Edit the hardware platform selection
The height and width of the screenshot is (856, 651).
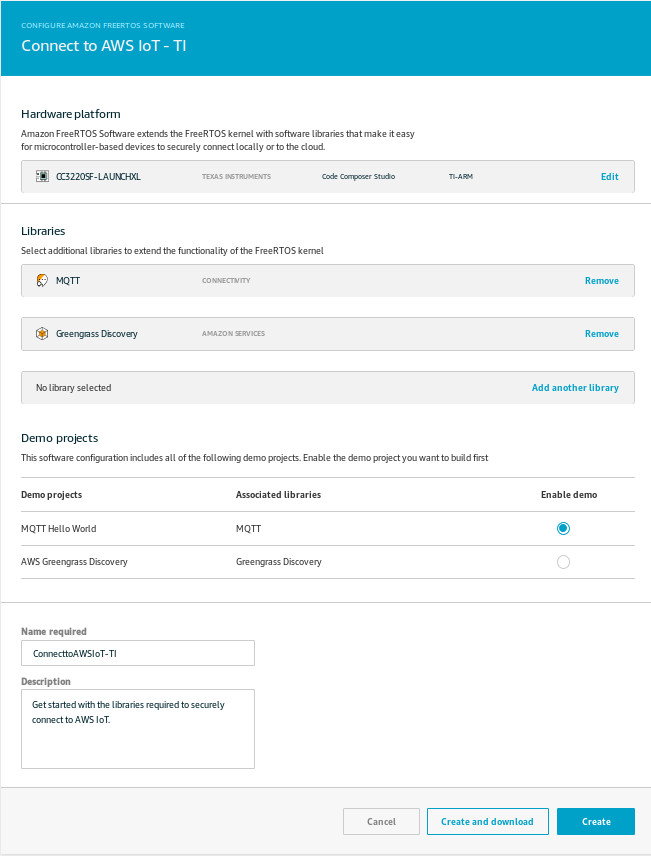click(609, 176)
